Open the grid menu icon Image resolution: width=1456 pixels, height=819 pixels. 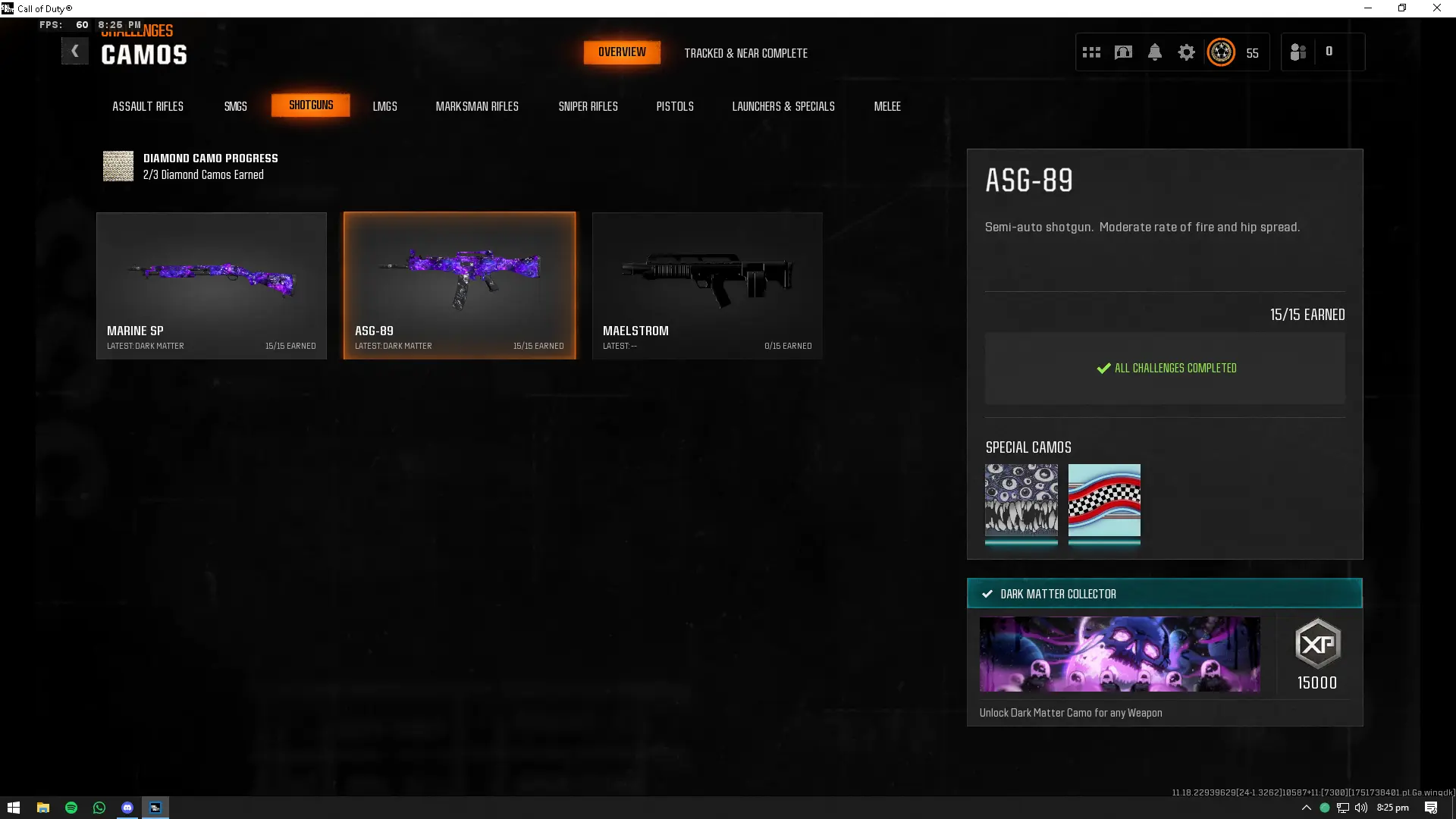1091,52
